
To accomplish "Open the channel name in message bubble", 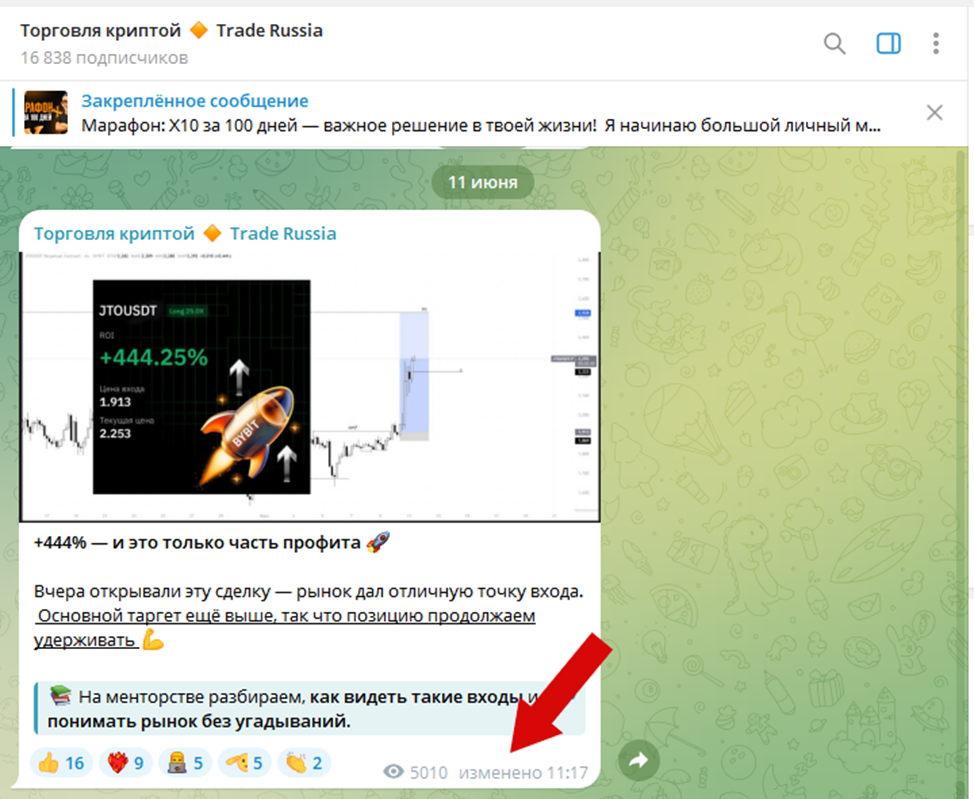I will tap(185, 234).
